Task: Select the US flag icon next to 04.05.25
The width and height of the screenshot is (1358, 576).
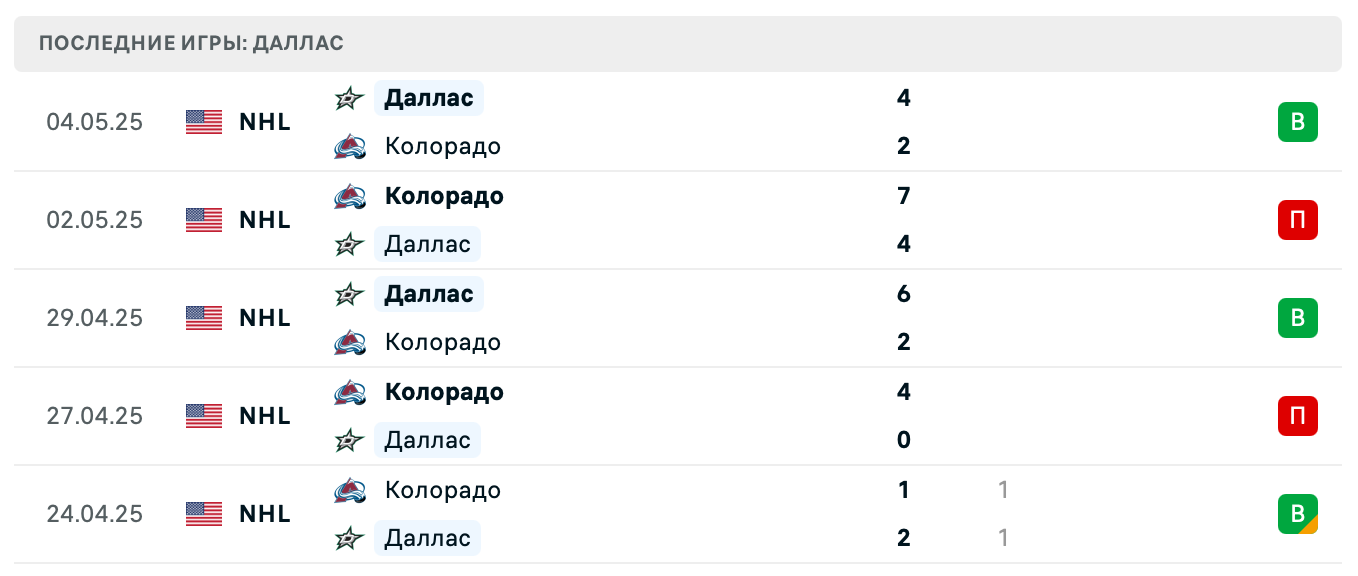Action: click(203, 122)
